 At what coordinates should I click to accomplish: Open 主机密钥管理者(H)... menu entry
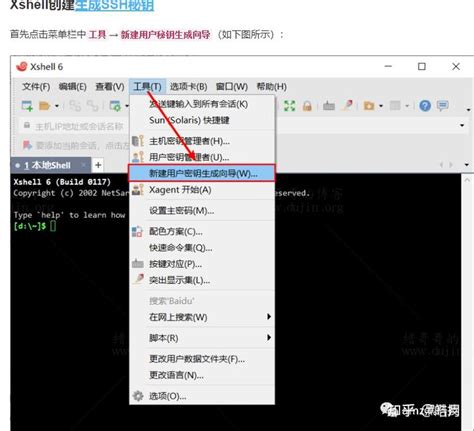tap(202, 141)
